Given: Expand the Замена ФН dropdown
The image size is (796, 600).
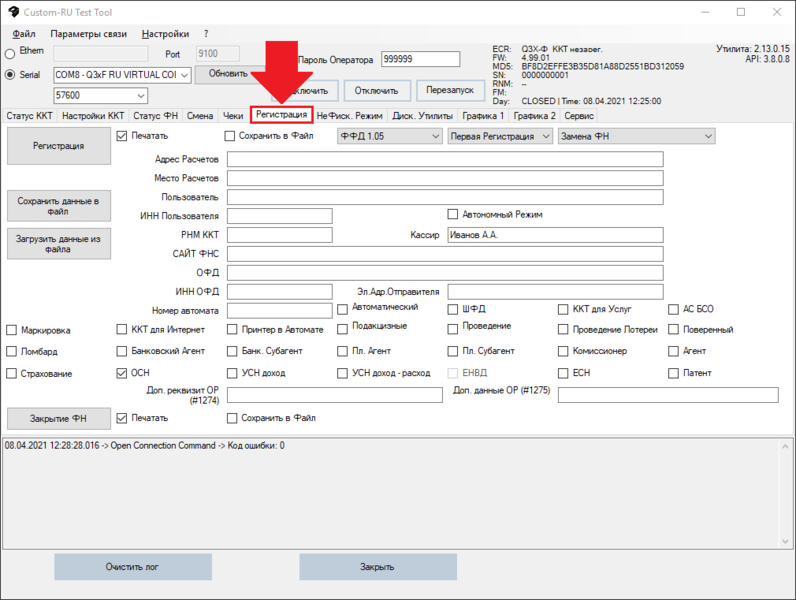Looking at the screenshot, I should pyautogui.click(x=635, y=136).
